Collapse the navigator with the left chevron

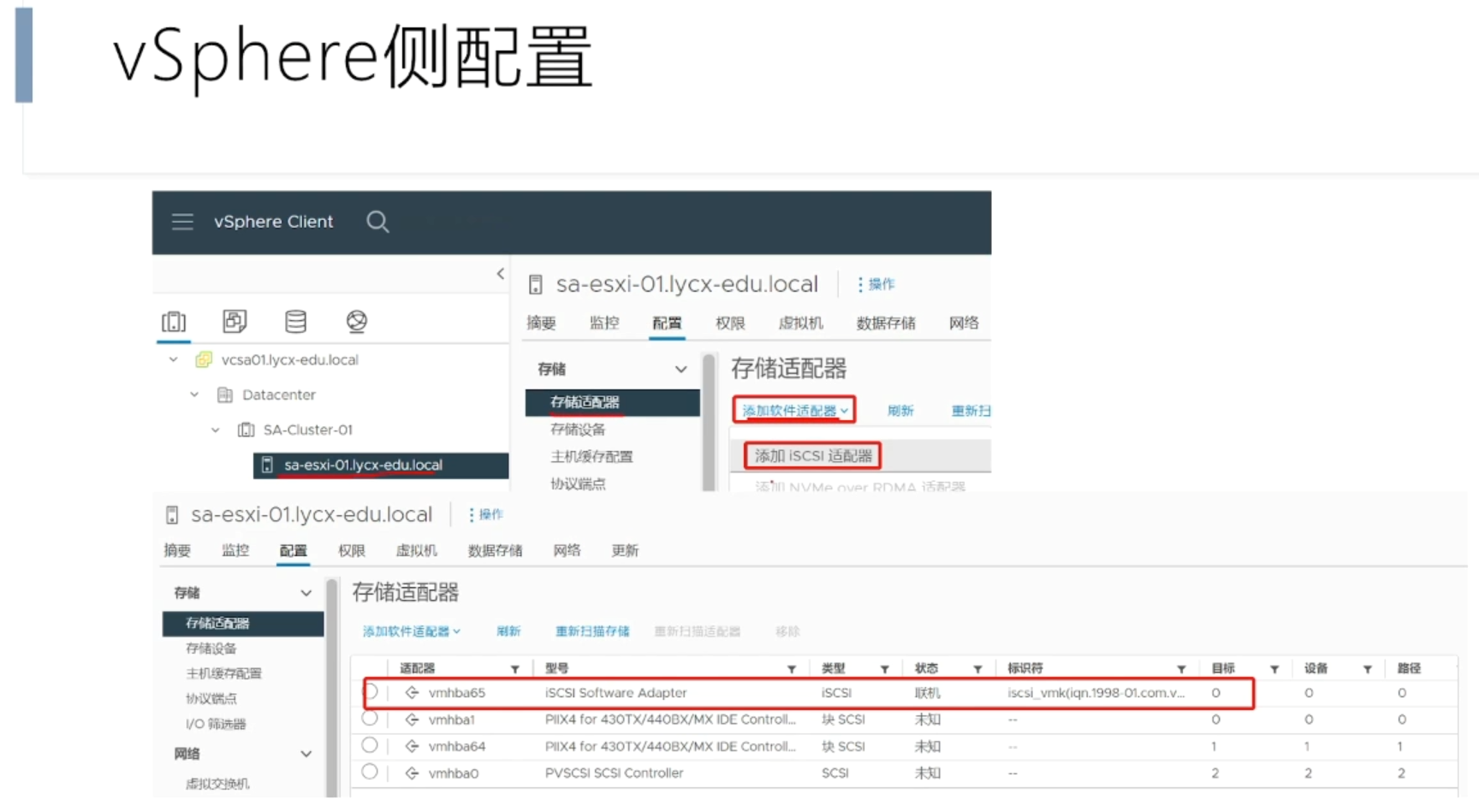point(501,274)
